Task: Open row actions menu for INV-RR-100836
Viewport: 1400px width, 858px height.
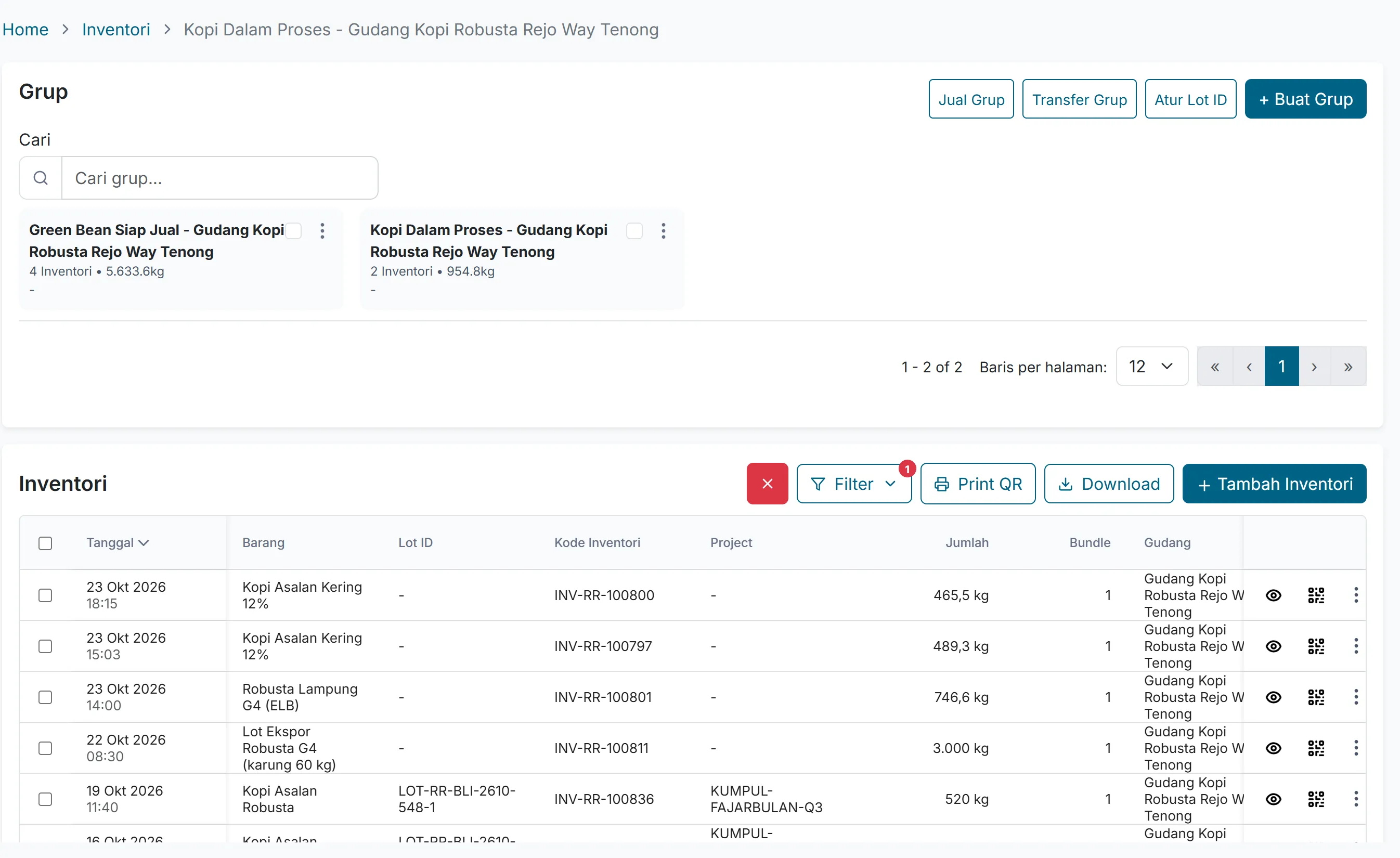Action: [1356, 799]
